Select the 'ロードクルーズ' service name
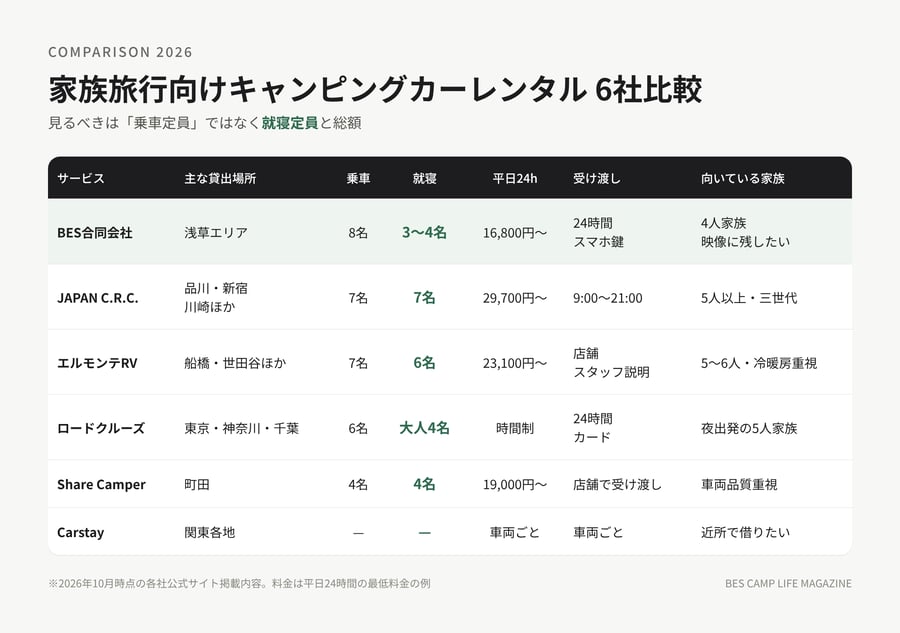Viewport: 900px width, 633px height. [101, 428]
